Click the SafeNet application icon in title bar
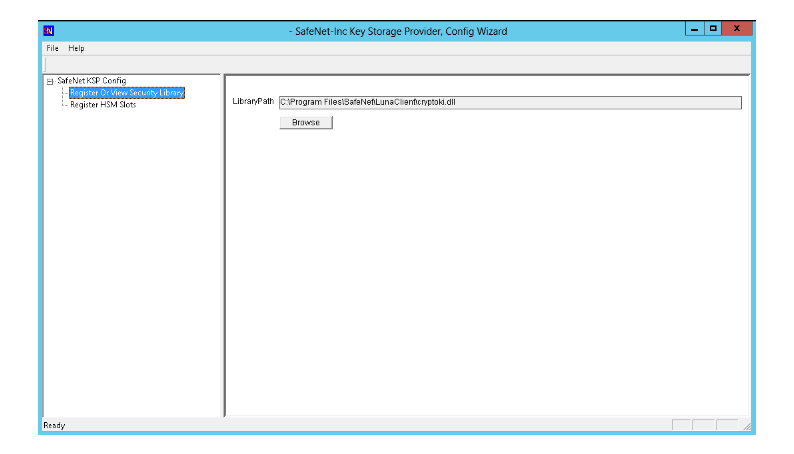This screenshot has width=794, height=454. pos(49,31)
